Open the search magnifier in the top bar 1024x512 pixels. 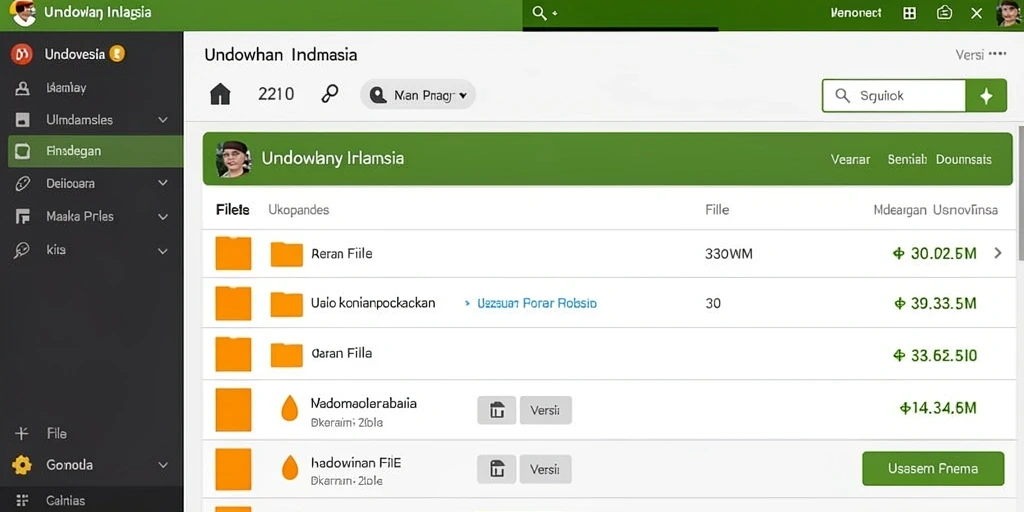click(x=539, y=13)
